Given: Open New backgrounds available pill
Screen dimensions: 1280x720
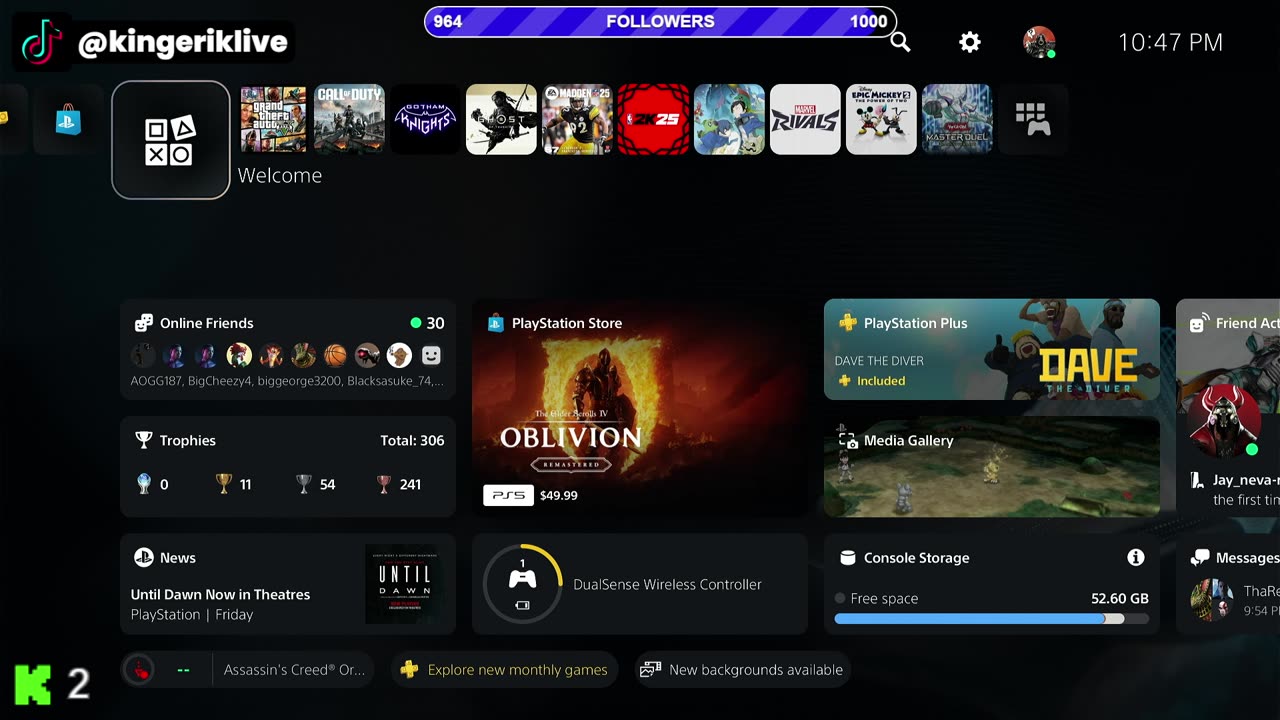Looking at the screenshot, I should click(x=743, y=670).
